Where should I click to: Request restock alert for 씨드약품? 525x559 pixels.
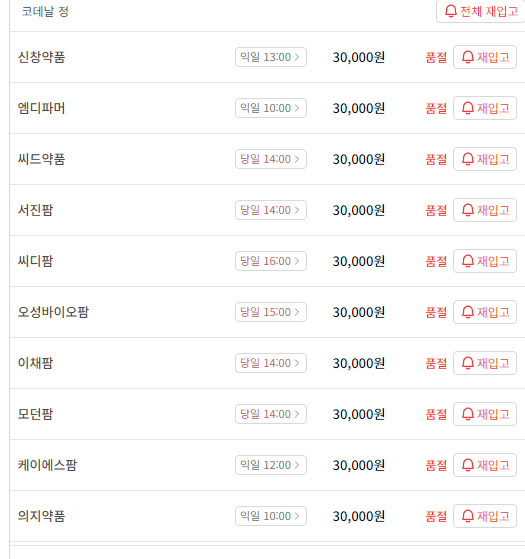pyautogui.click(x=485, y=159)
